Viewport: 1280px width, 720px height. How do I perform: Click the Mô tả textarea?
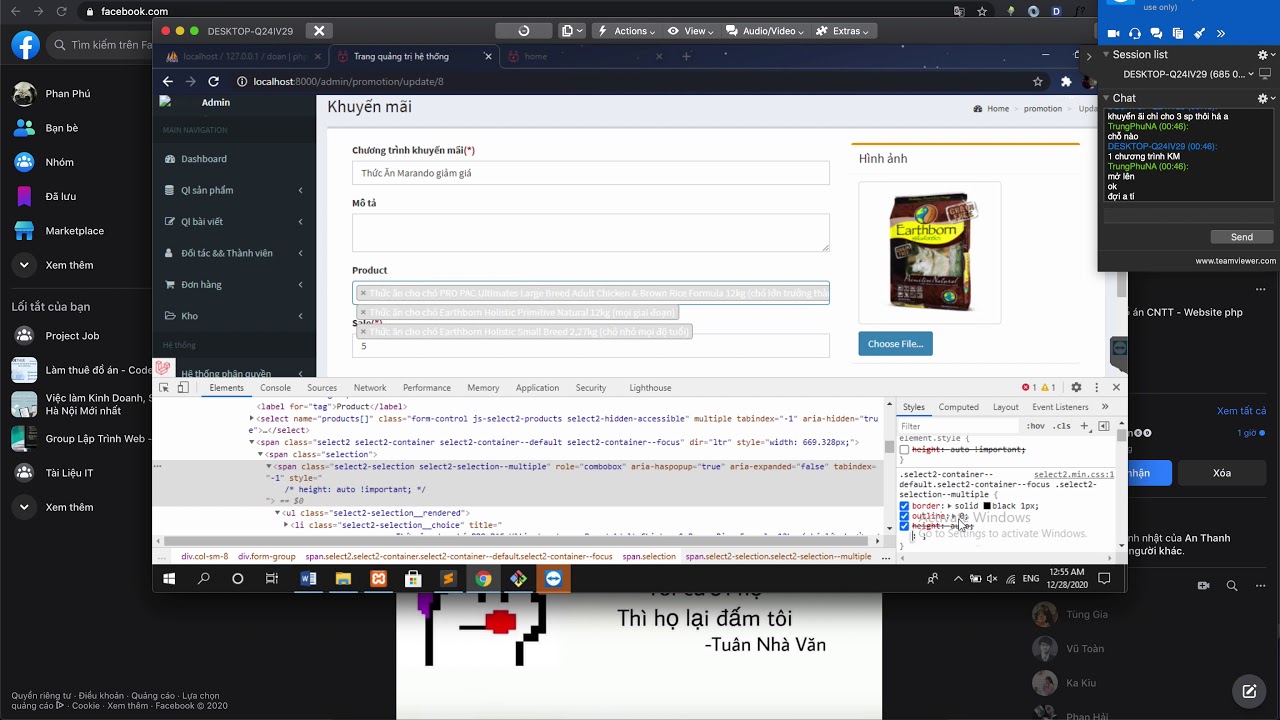pos(590,232)
